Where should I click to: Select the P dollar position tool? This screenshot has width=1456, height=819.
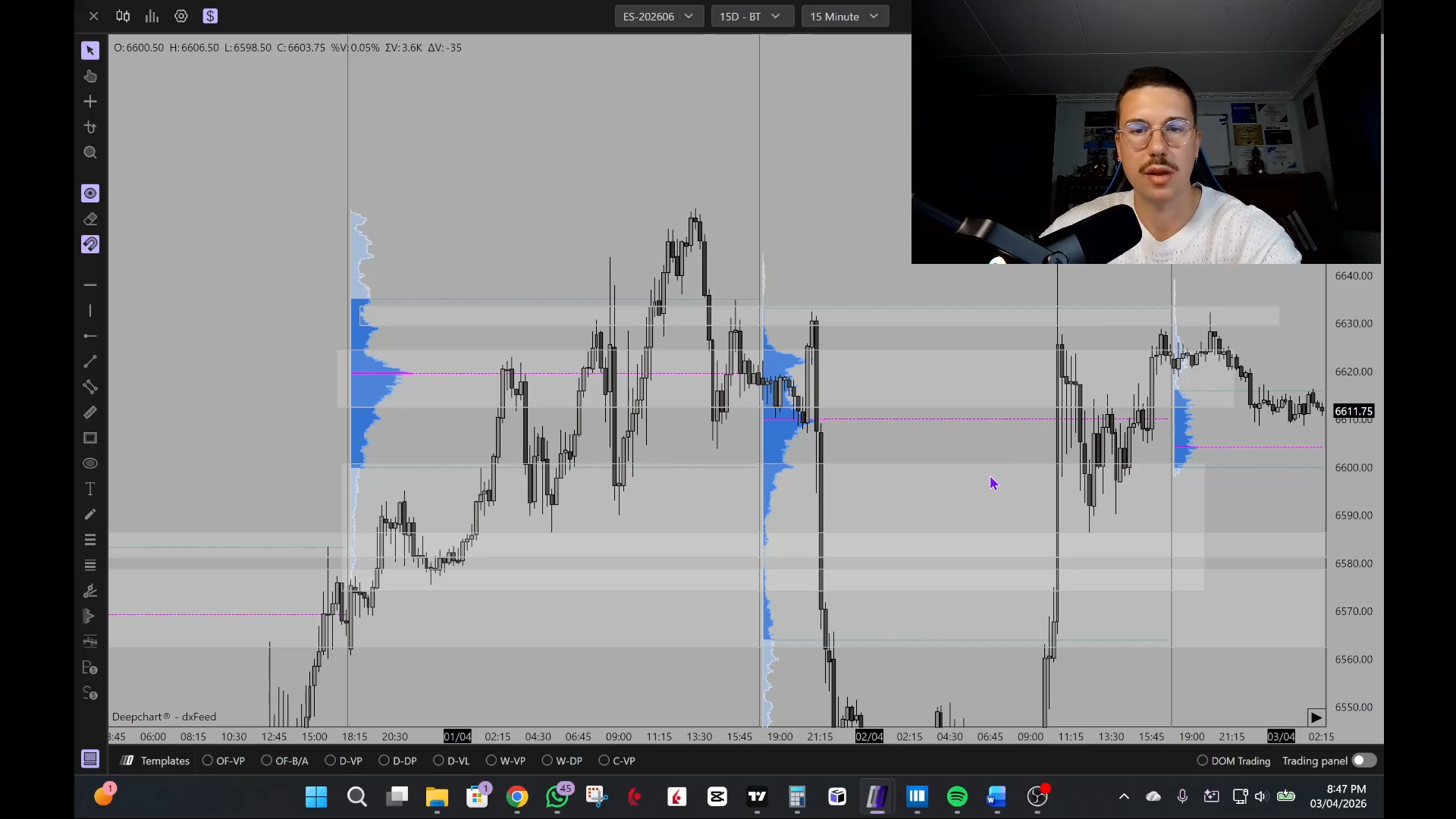click(90, 668)
